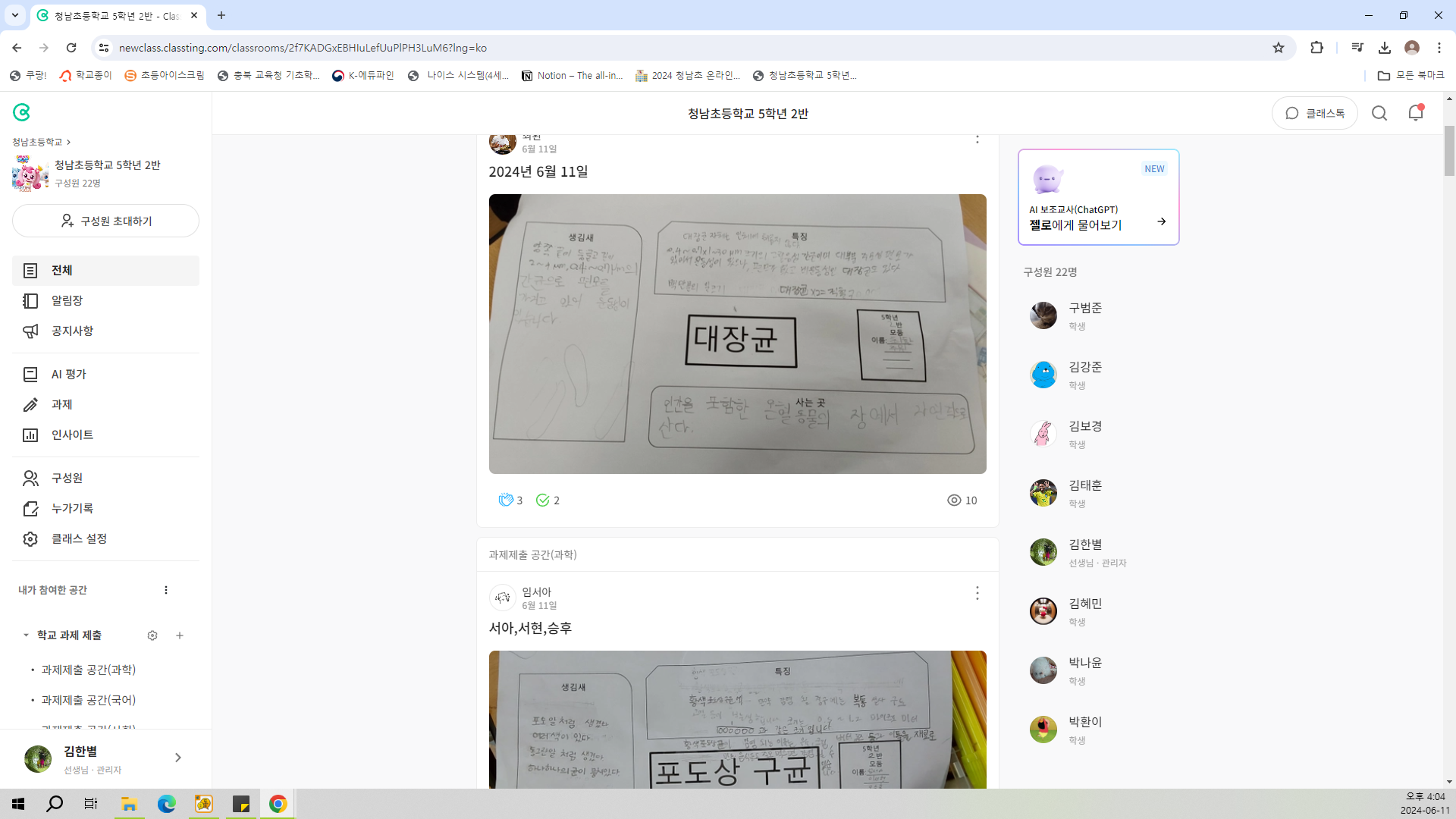This screenshot has height=819, width=1456.
Task: Open settings gear for 학교 과제 제출
Action: [152, 635]
